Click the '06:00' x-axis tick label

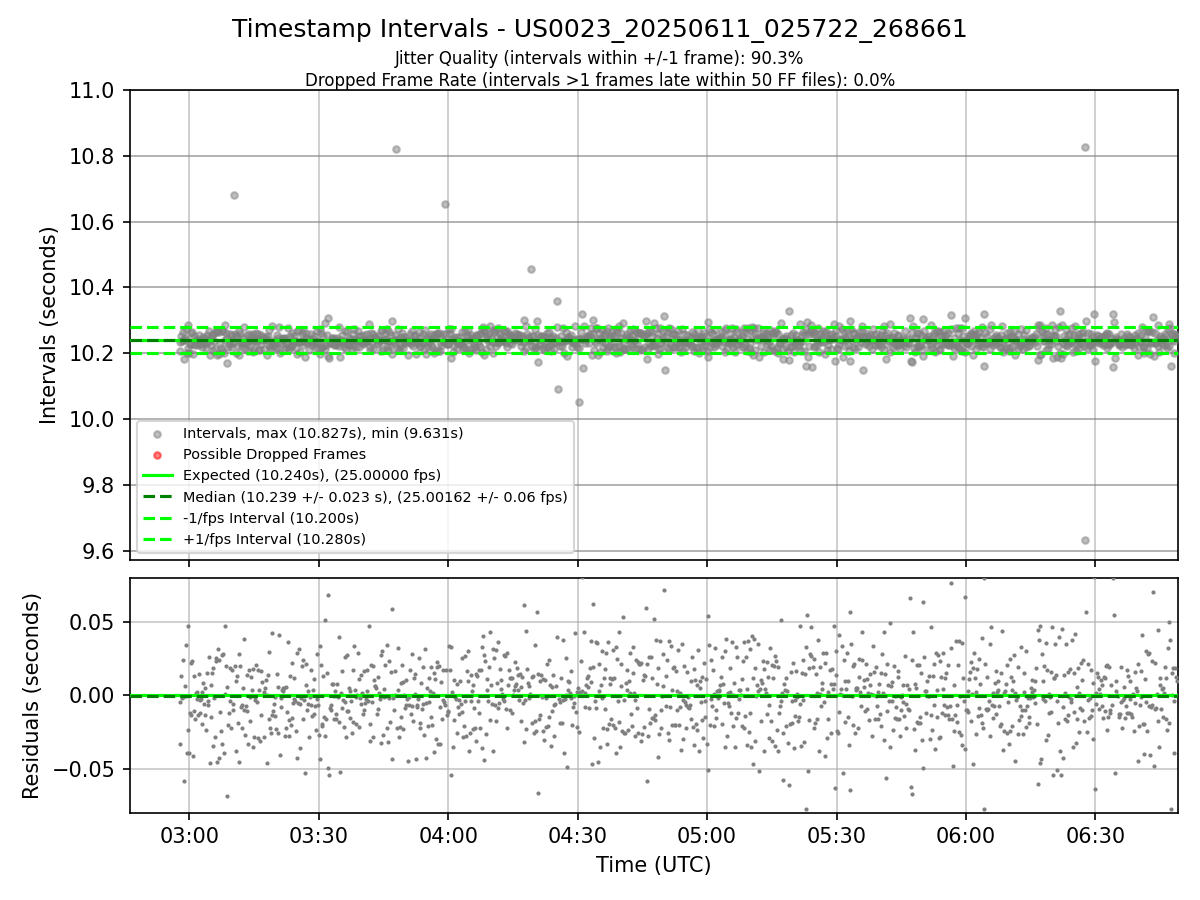click(966, 835)
